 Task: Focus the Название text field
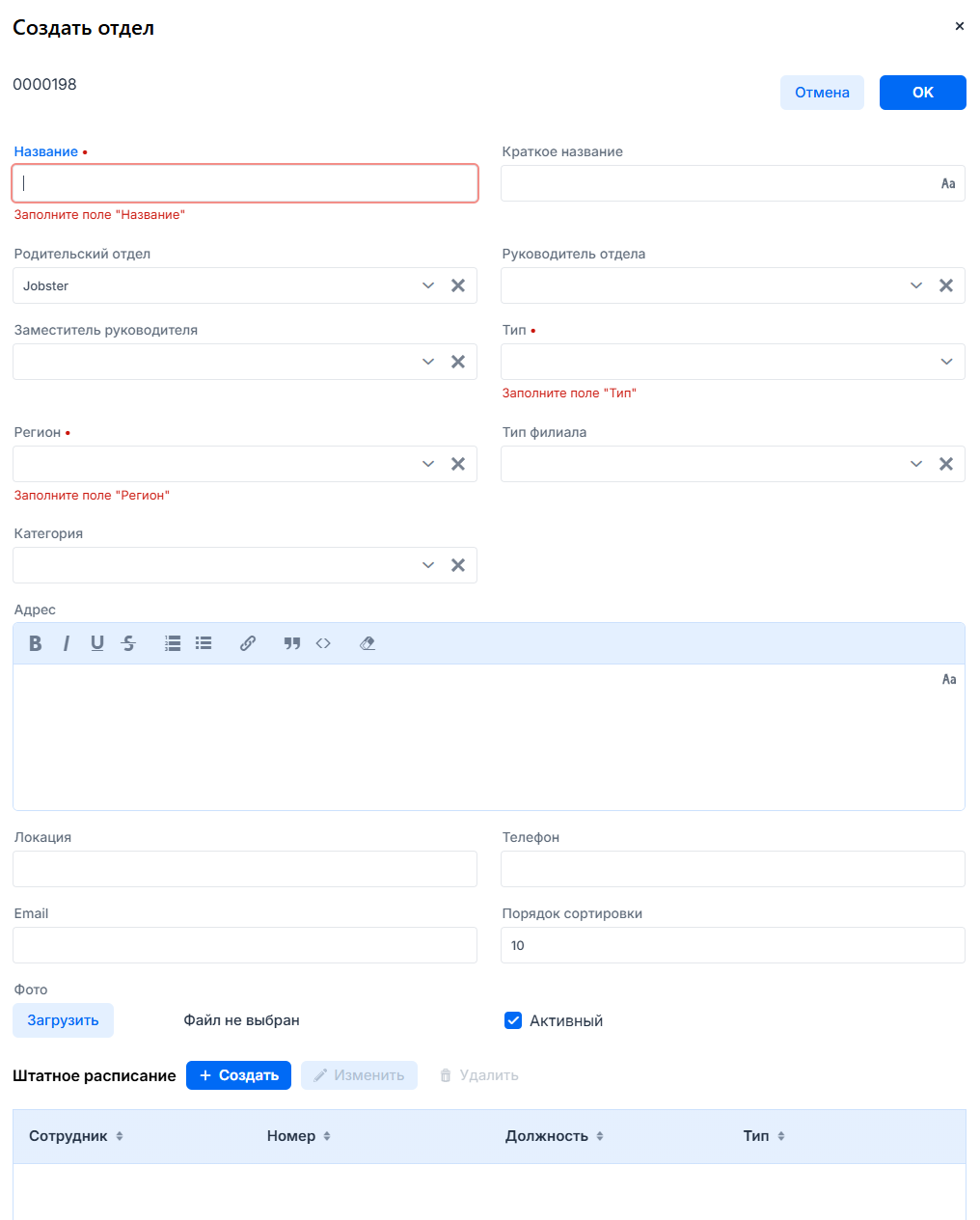[245, 183]
